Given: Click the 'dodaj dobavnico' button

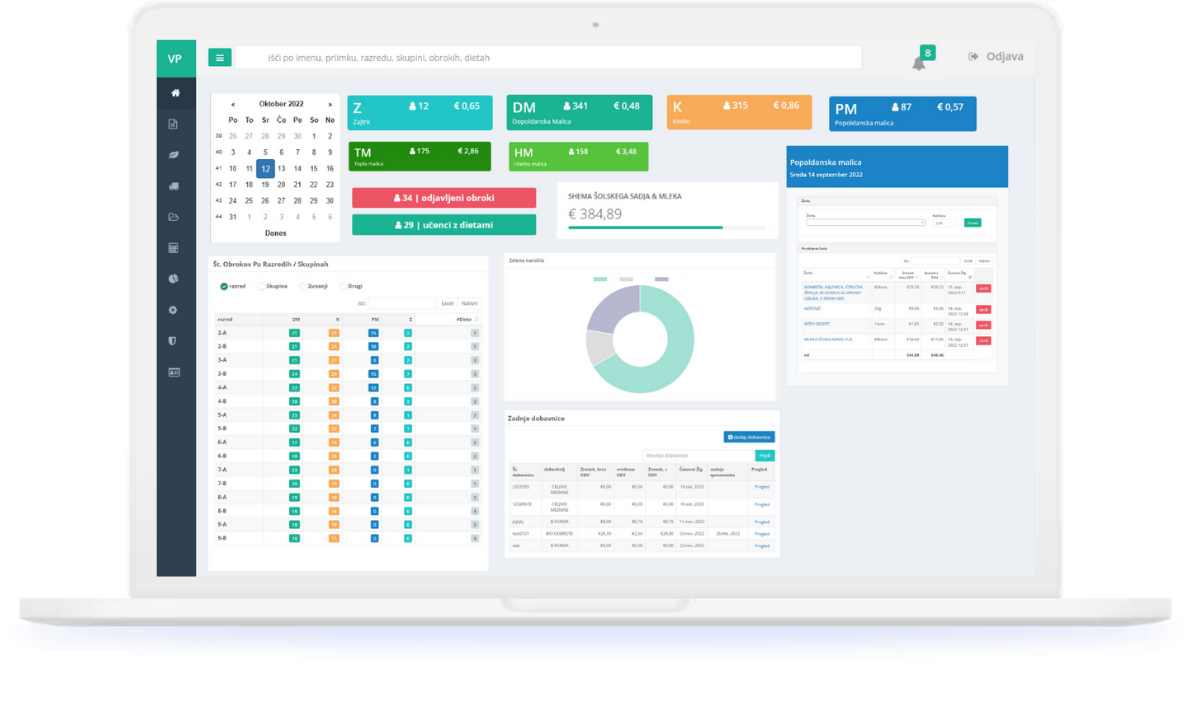Looking at the screenshot, I should pos(749,437).
